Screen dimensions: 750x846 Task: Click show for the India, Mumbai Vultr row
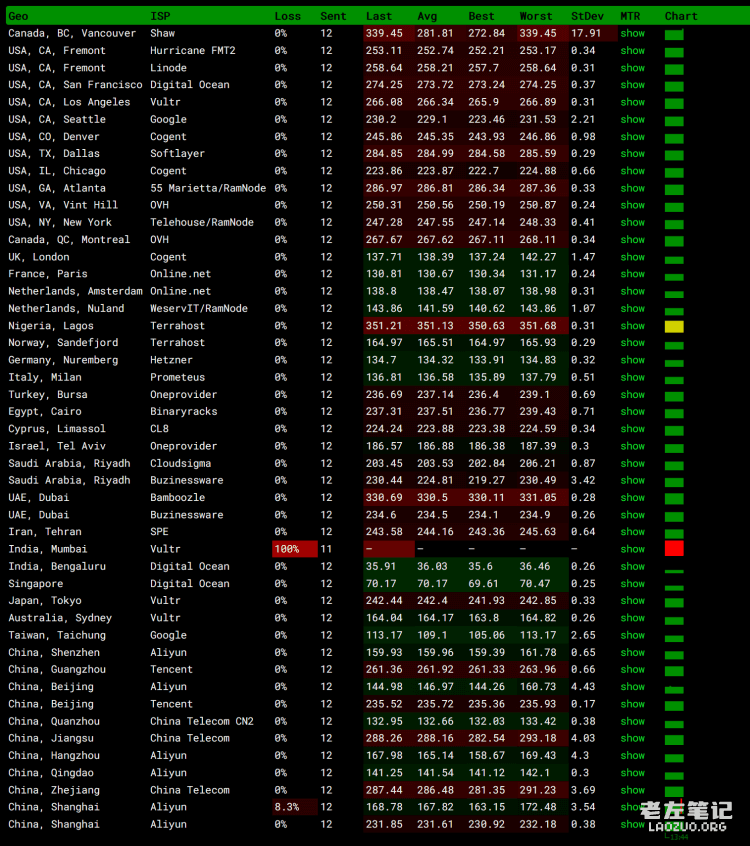coord(632,549)
